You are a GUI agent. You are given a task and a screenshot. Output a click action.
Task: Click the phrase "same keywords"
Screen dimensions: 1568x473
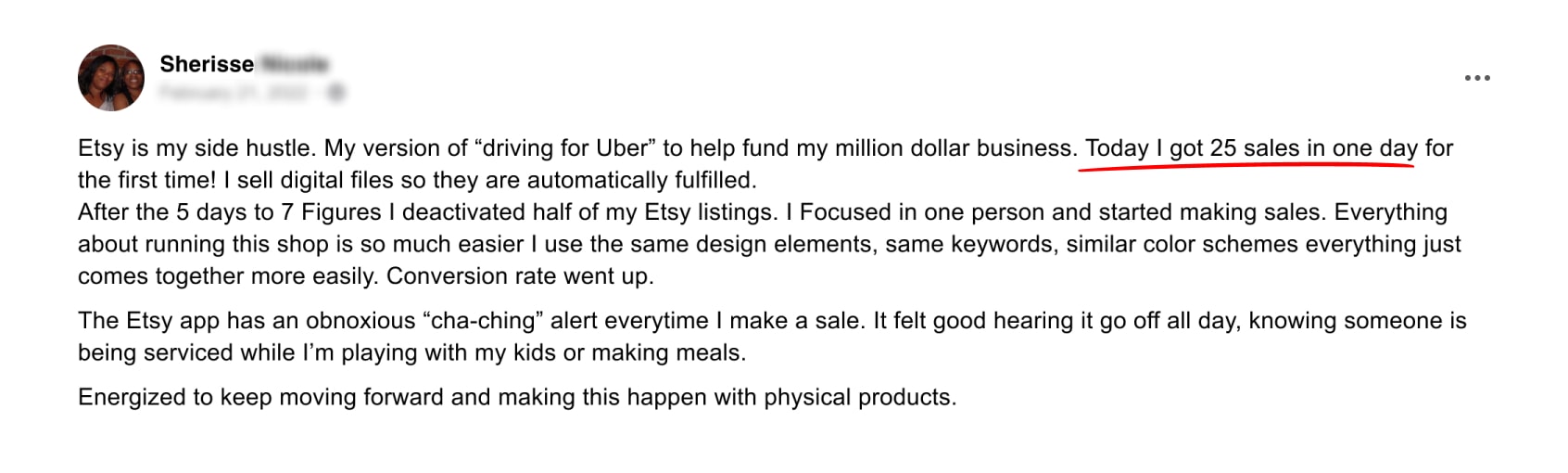(967, 245)
